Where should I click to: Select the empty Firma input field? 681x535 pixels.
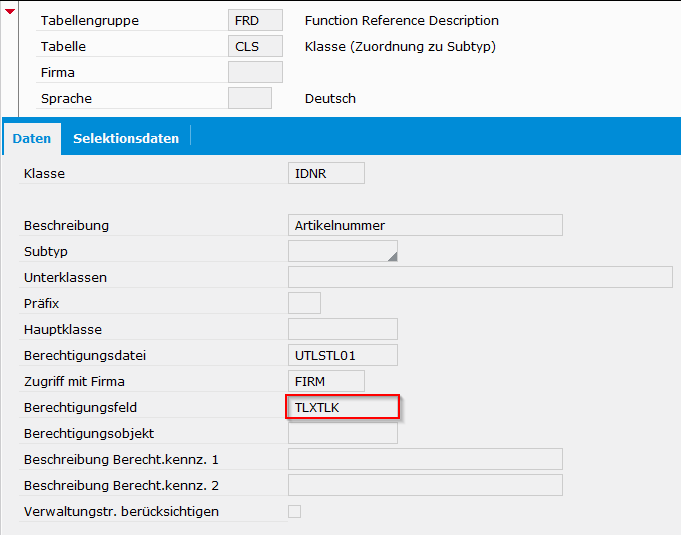pos(255,72)
